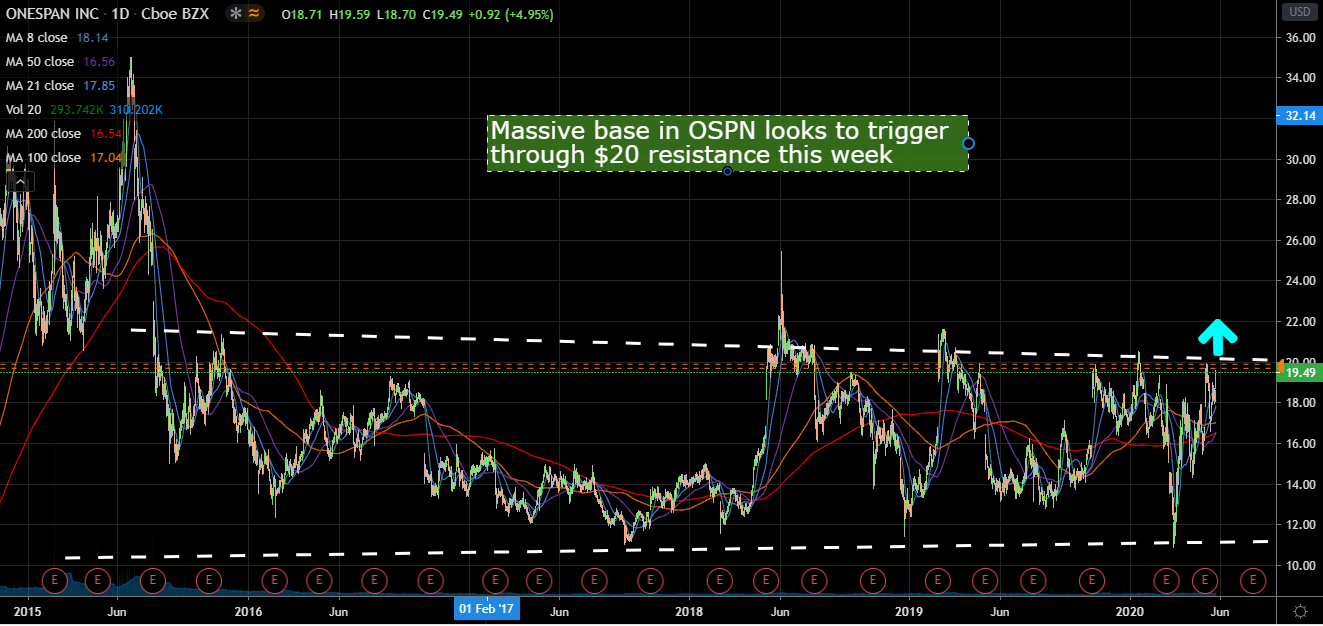Image resolution: width=1323 pixels, height=626 pixels.
Task: Click the change value +0.92 (+4.95%)
Action: click(510, 14)
